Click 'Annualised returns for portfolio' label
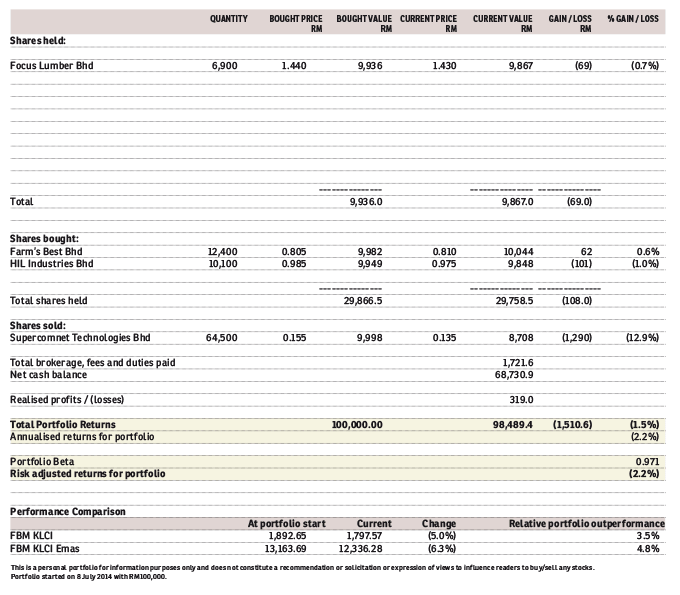This screenshot has height=595, width=680. pyautogui.click(x=82, y=437)
